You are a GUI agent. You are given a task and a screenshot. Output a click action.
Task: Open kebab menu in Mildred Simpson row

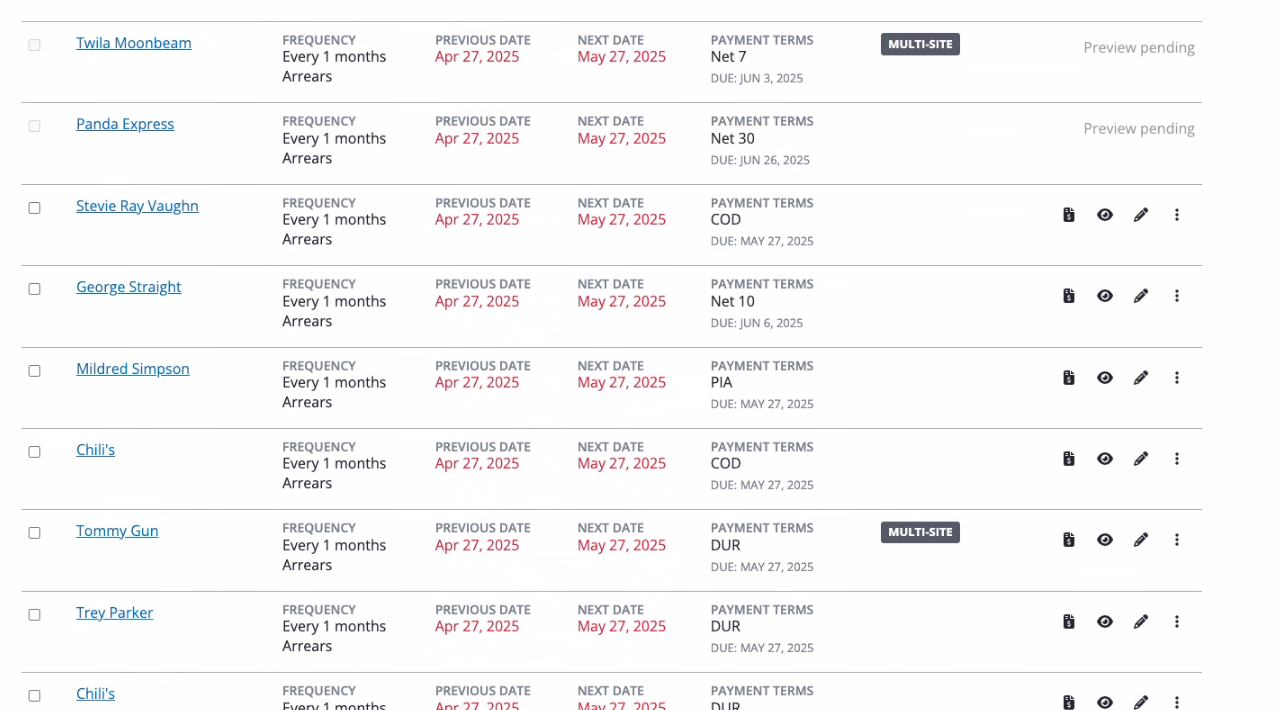point(1177,378)
